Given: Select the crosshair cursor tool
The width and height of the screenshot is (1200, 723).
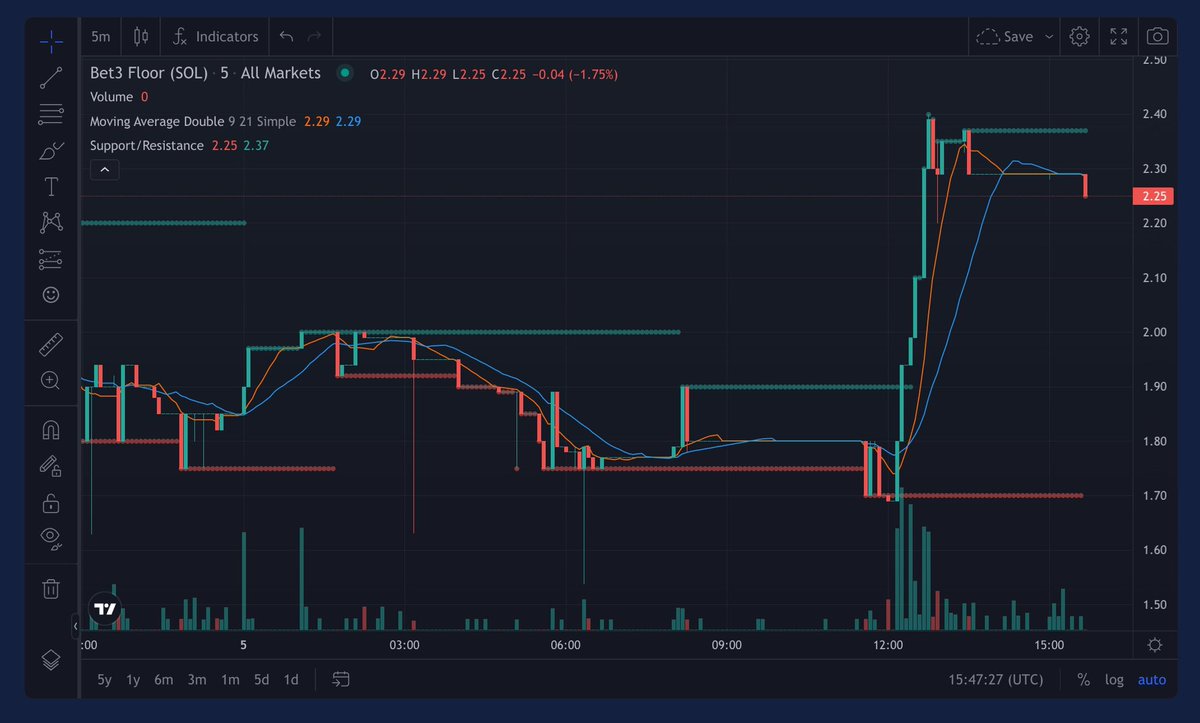Looking at the screenshot, I should (51, 41).
